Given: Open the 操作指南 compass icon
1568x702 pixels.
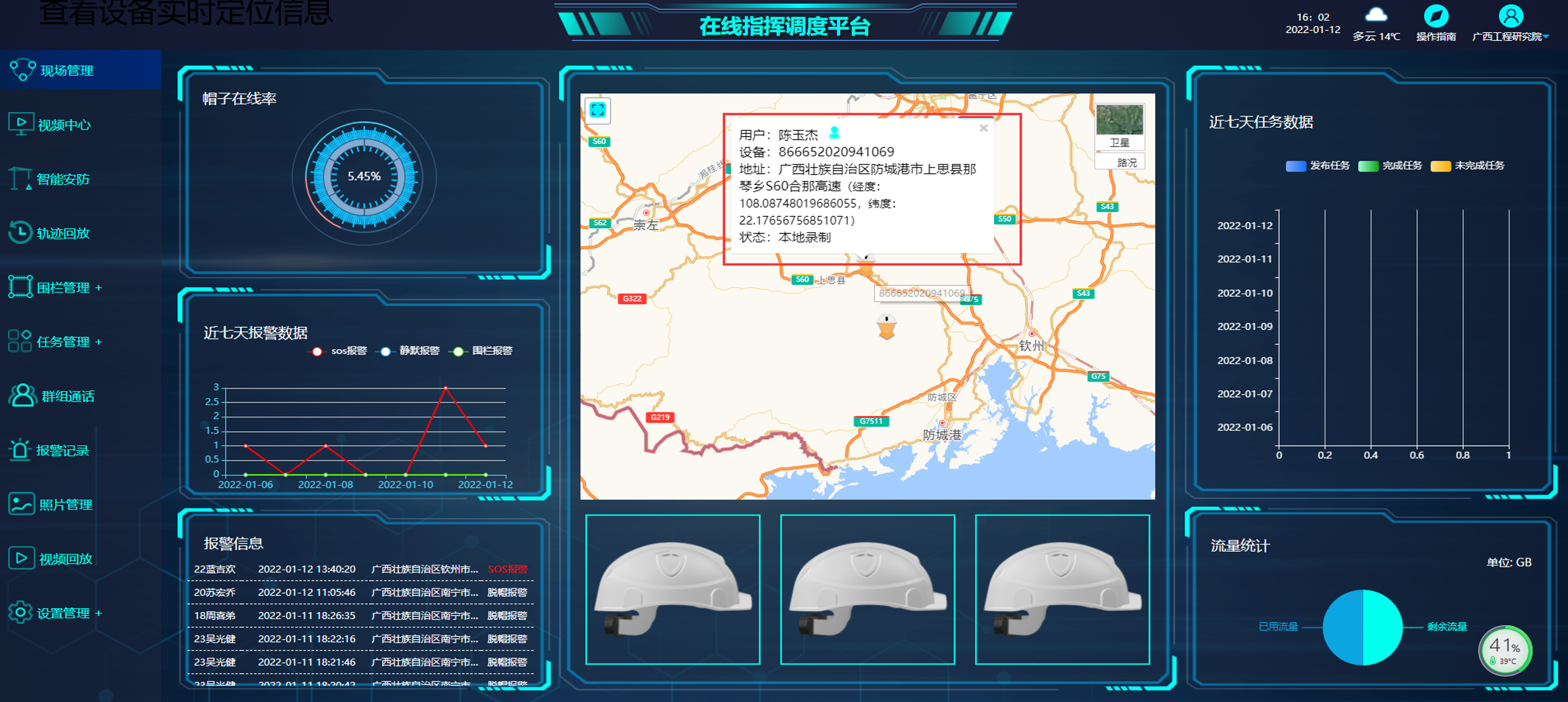Looking at the screenshot, I should coord(1435,16).
